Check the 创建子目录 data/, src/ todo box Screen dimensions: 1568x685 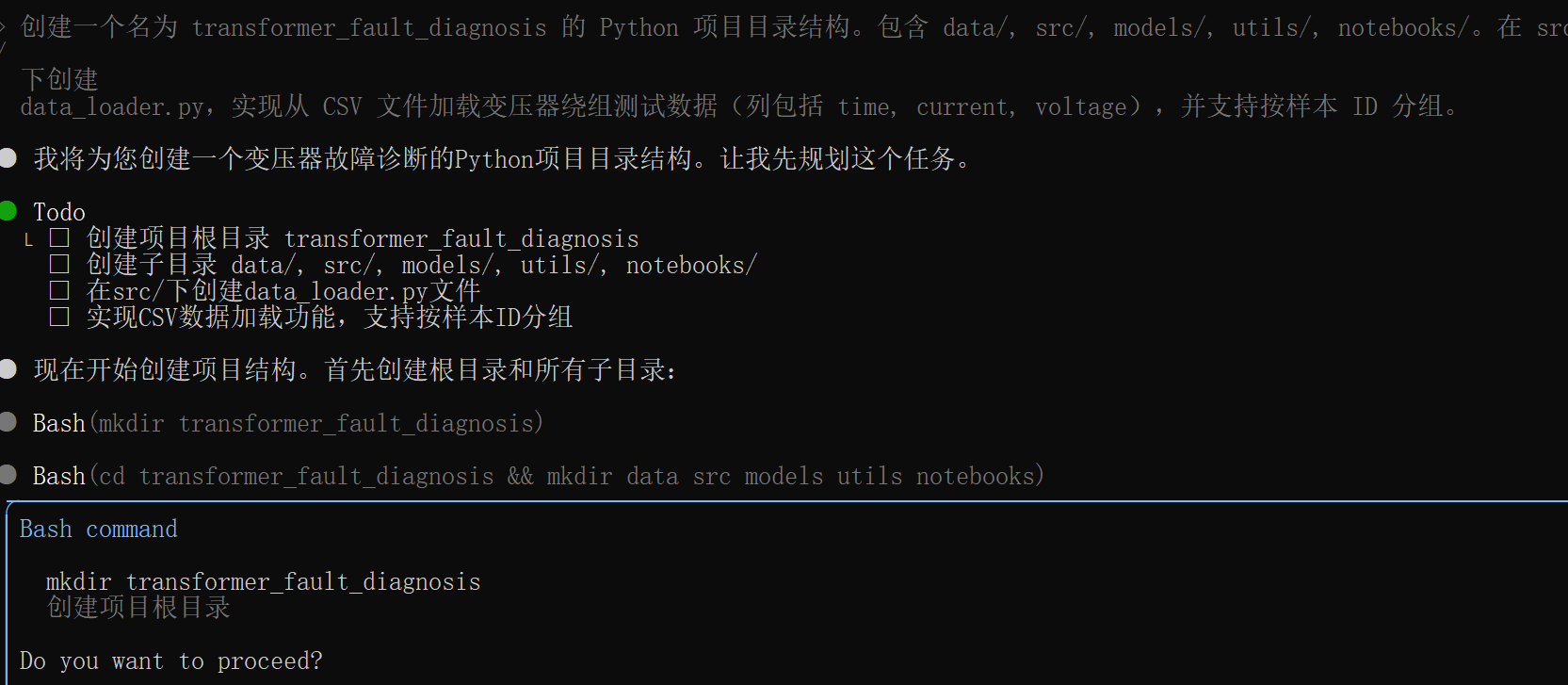[59, 265]
